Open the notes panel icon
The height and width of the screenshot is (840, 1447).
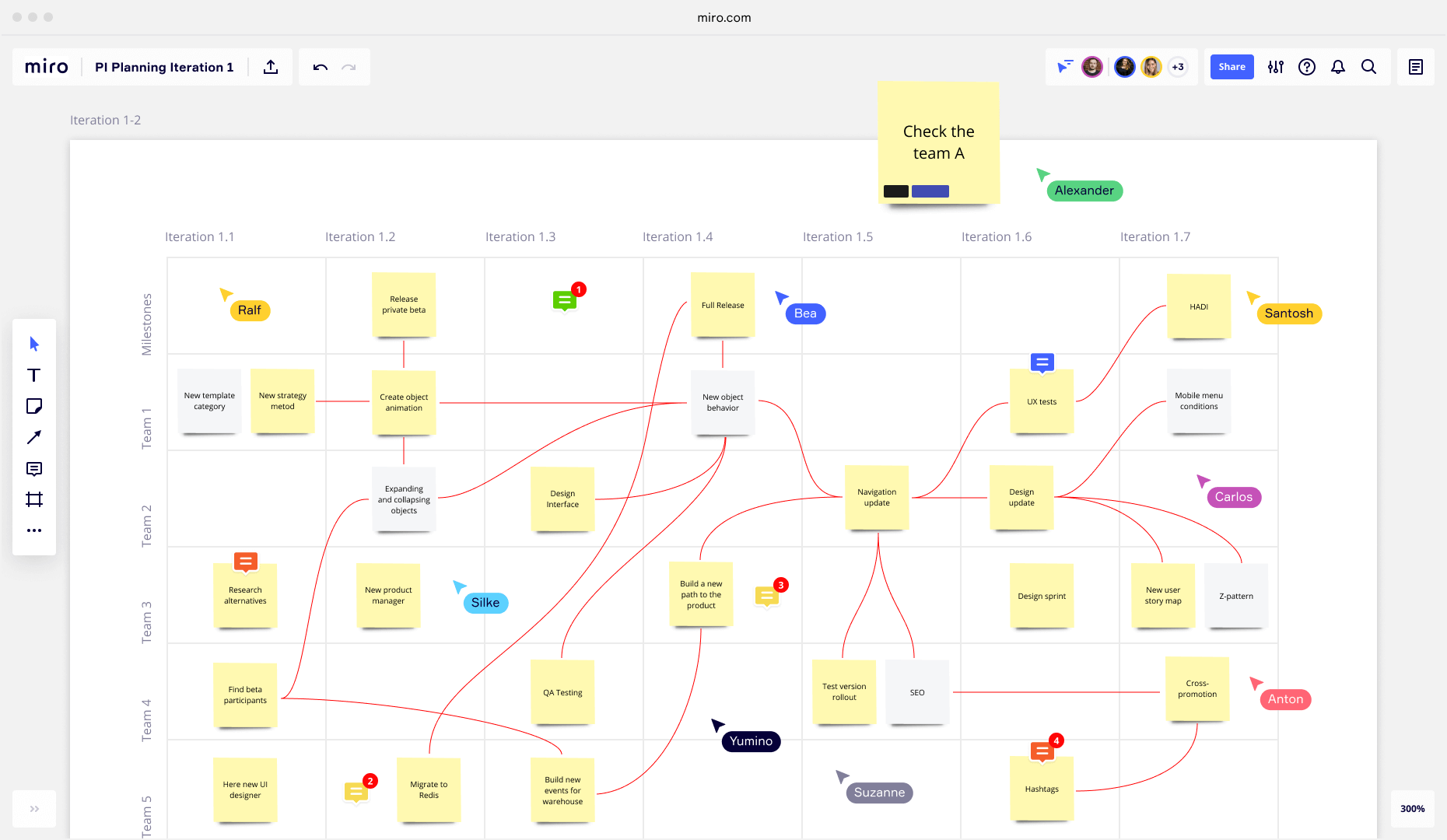click(x=1416, y=67)
